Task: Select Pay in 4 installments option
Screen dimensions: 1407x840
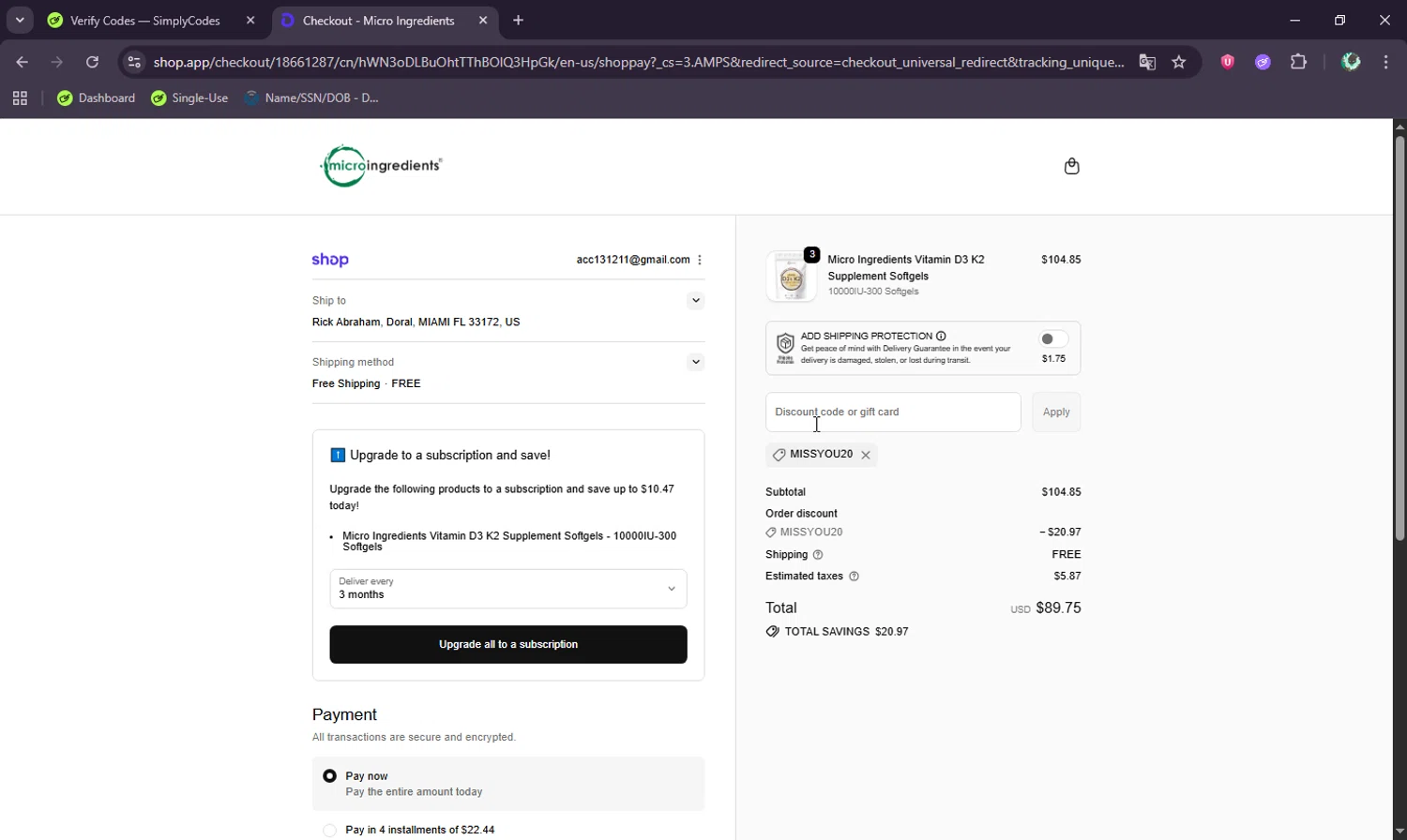Action: click(329, 830)
